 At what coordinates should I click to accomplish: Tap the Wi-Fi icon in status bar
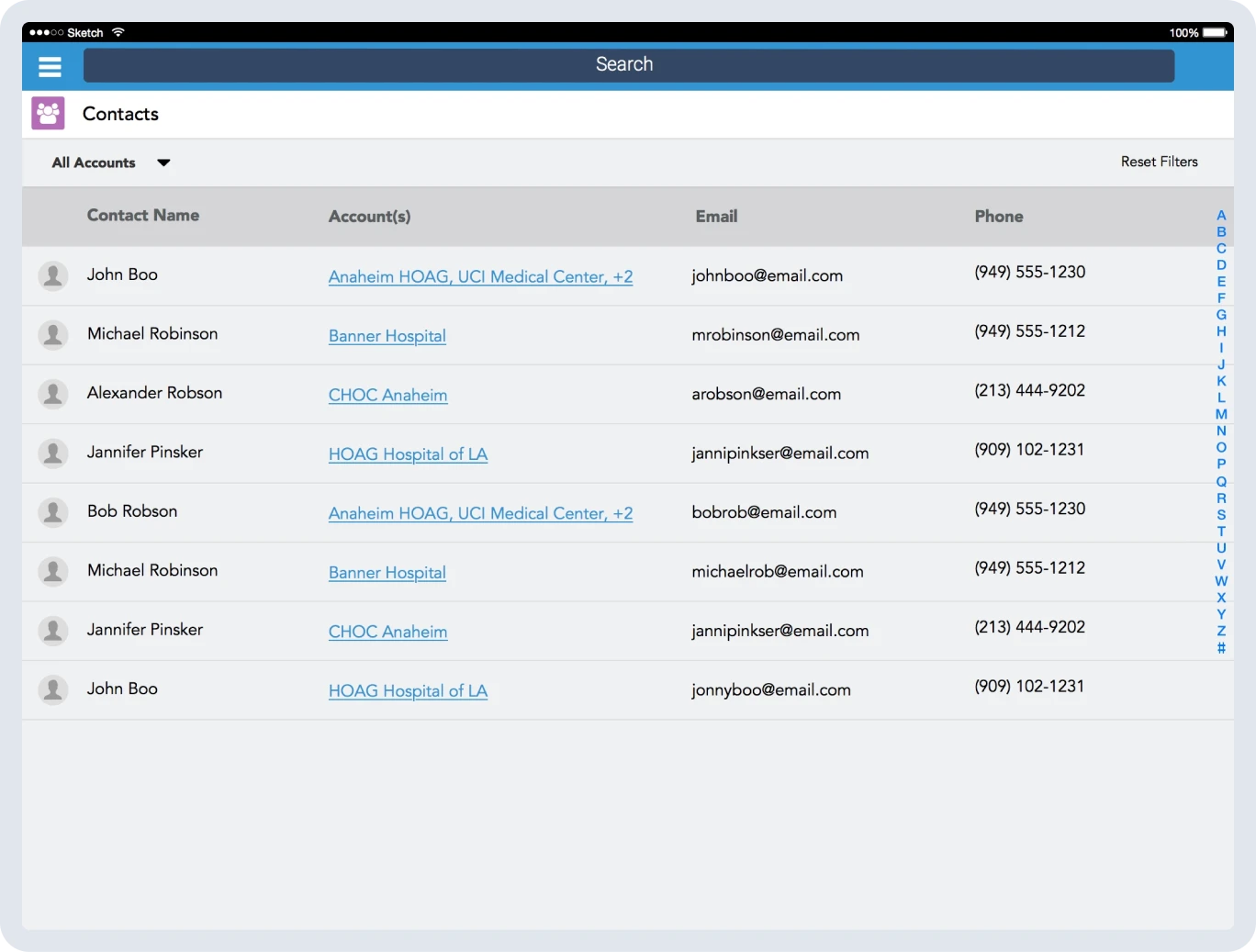118,32
